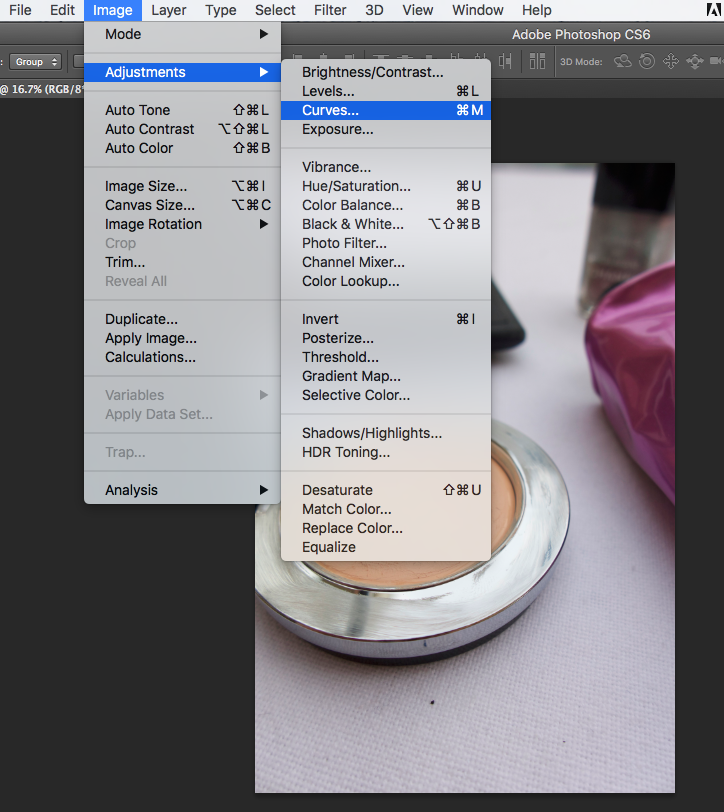This screenshot has height=812, width=724.
Task: Open the View menu
Action: click(417, 10)
